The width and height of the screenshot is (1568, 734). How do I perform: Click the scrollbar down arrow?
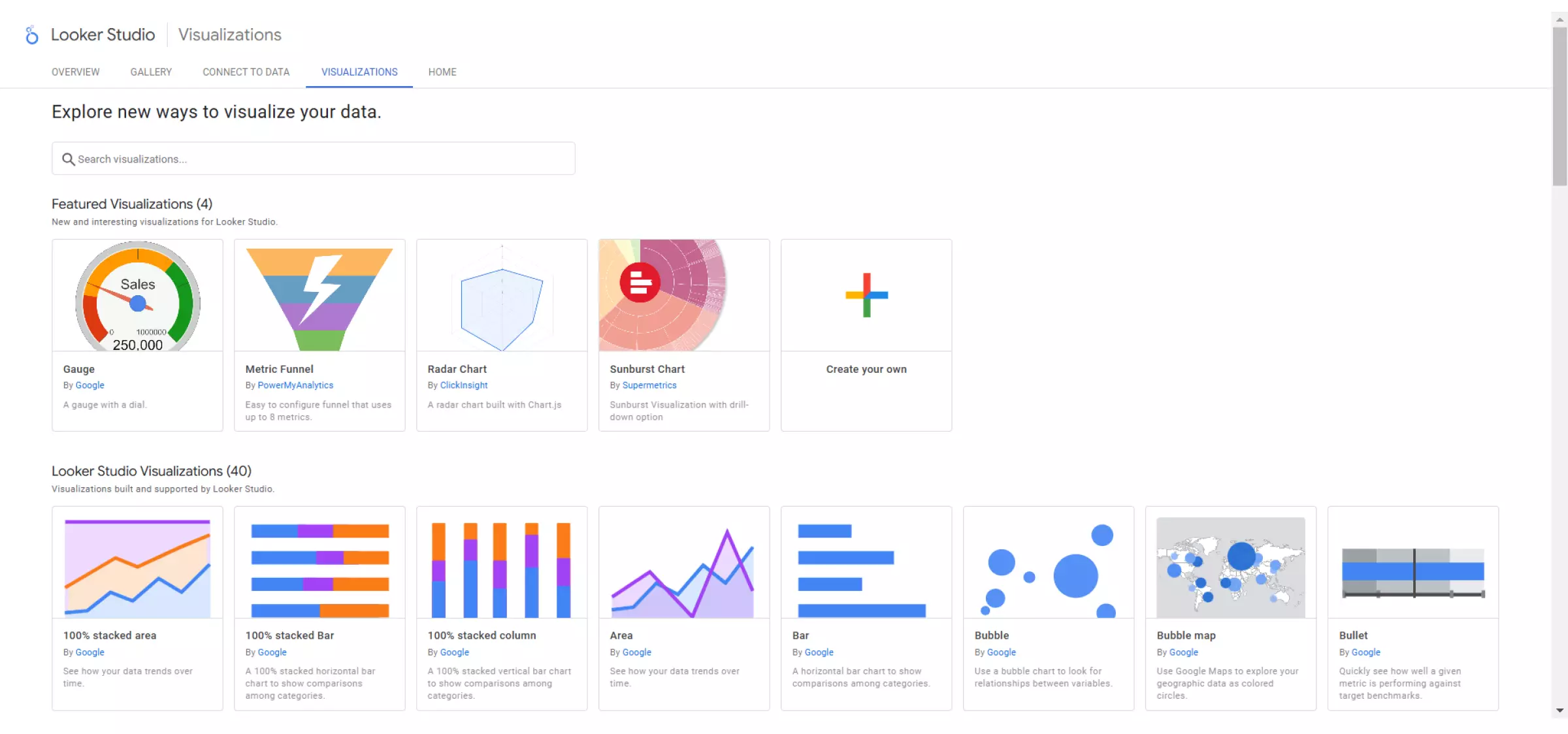(1560, 710)
